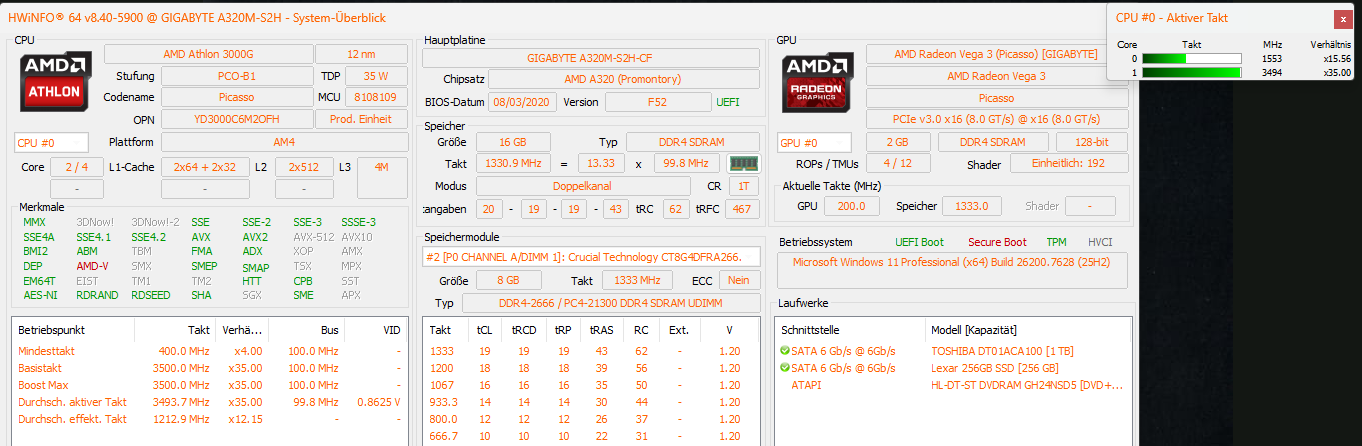The height and width of the screenshot is (446, 1362).
Task: Click the Core 1 clock bar
Action: [1191, 72]
